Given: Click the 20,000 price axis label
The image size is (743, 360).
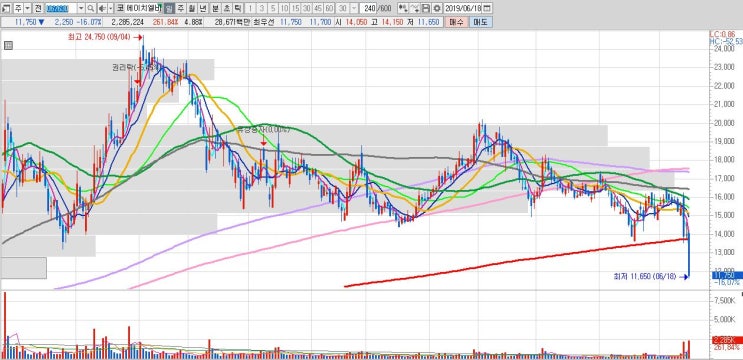Looking at the screenshot, I should (x=725, y=123).
